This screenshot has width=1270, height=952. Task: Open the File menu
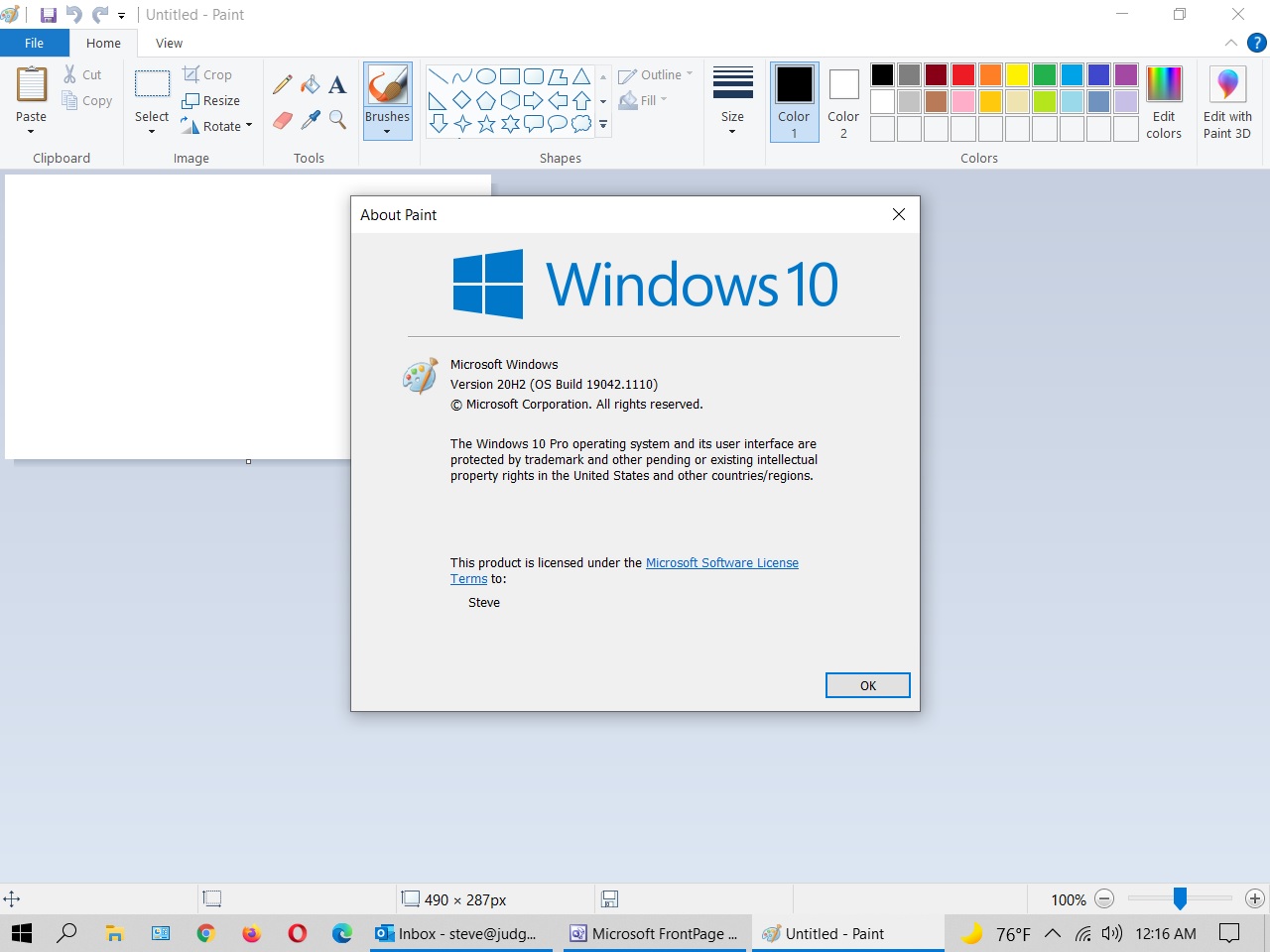35,43
